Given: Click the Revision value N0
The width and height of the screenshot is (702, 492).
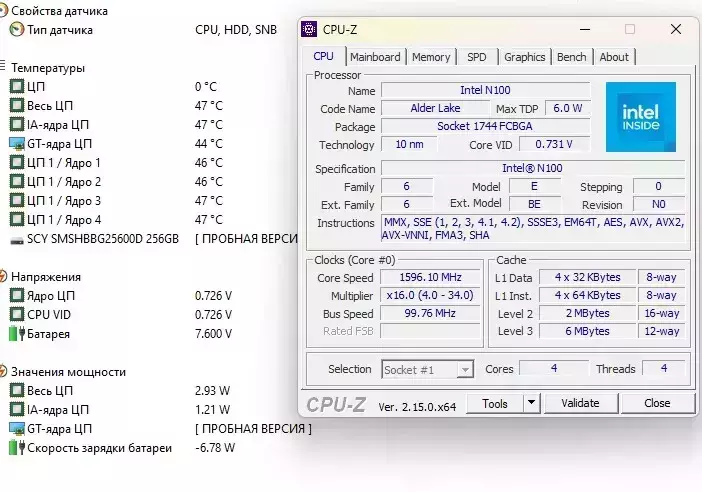Looking at the screenshot, I should click(x=659, y=204).
